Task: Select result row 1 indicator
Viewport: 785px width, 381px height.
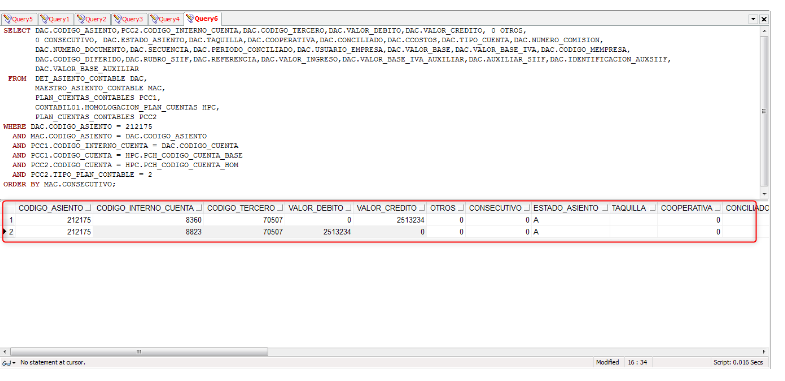Action: (9, 220)
